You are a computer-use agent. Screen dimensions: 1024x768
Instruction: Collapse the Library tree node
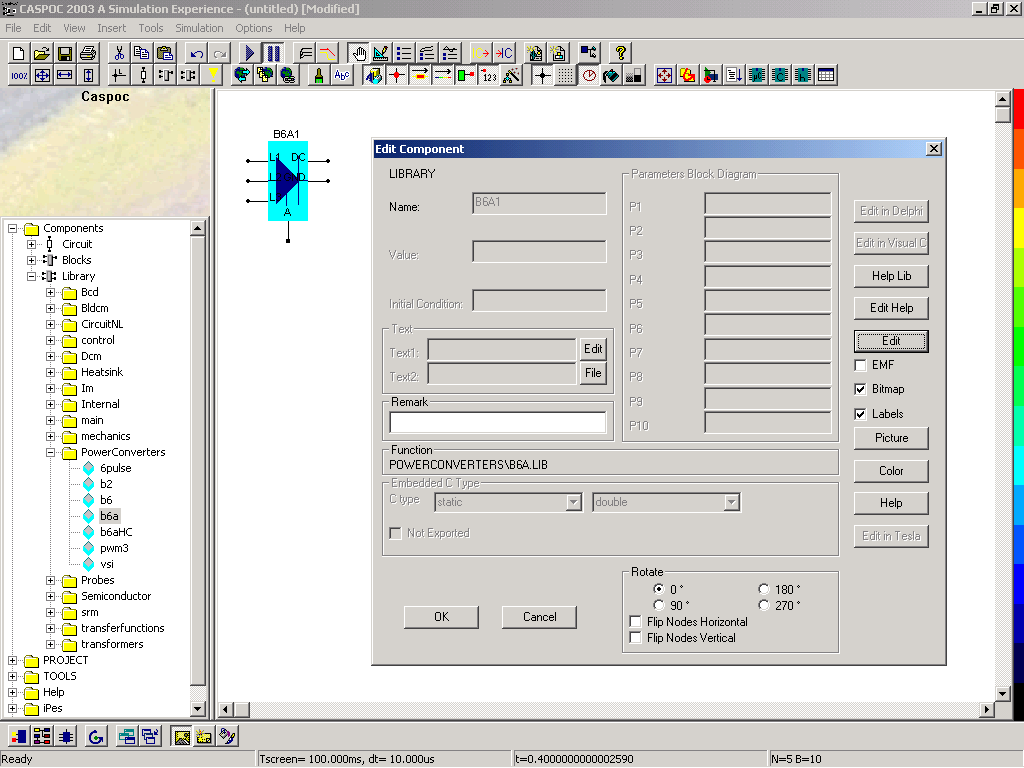click(31, 276)
